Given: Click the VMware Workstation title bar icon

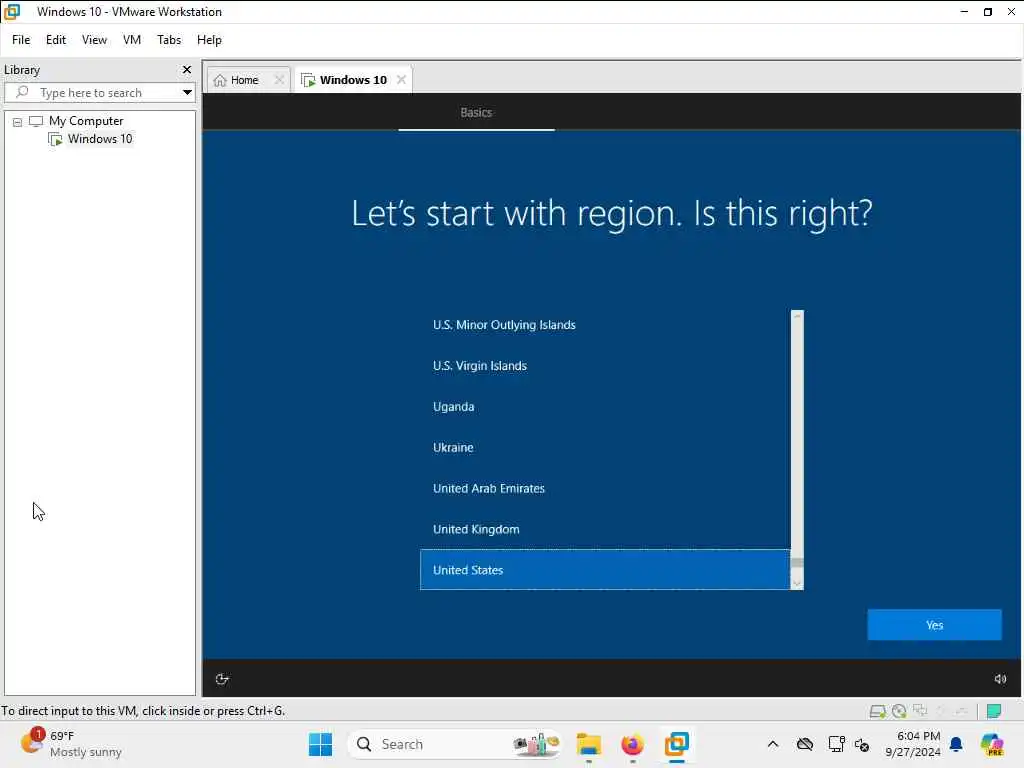Looking at the screenshot, I should tap(12, 12).
